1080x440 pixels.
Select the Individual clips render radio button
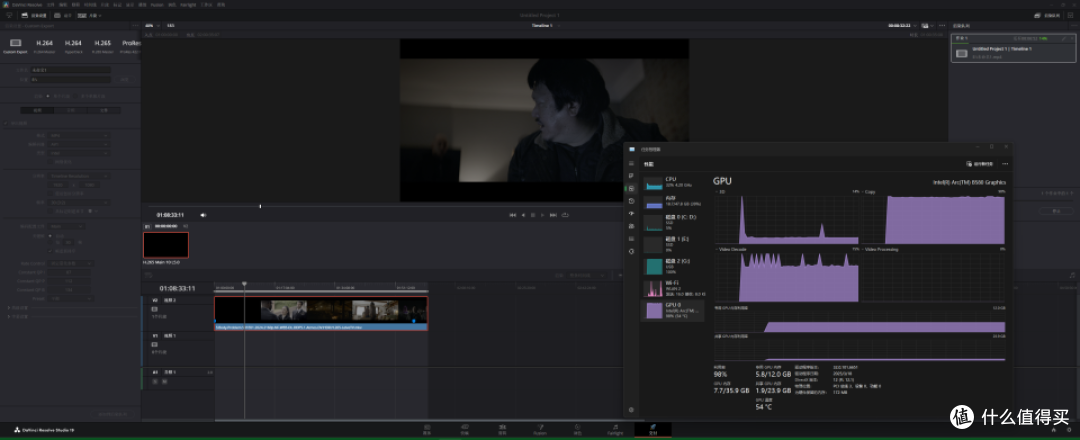(x=77, y=96)
